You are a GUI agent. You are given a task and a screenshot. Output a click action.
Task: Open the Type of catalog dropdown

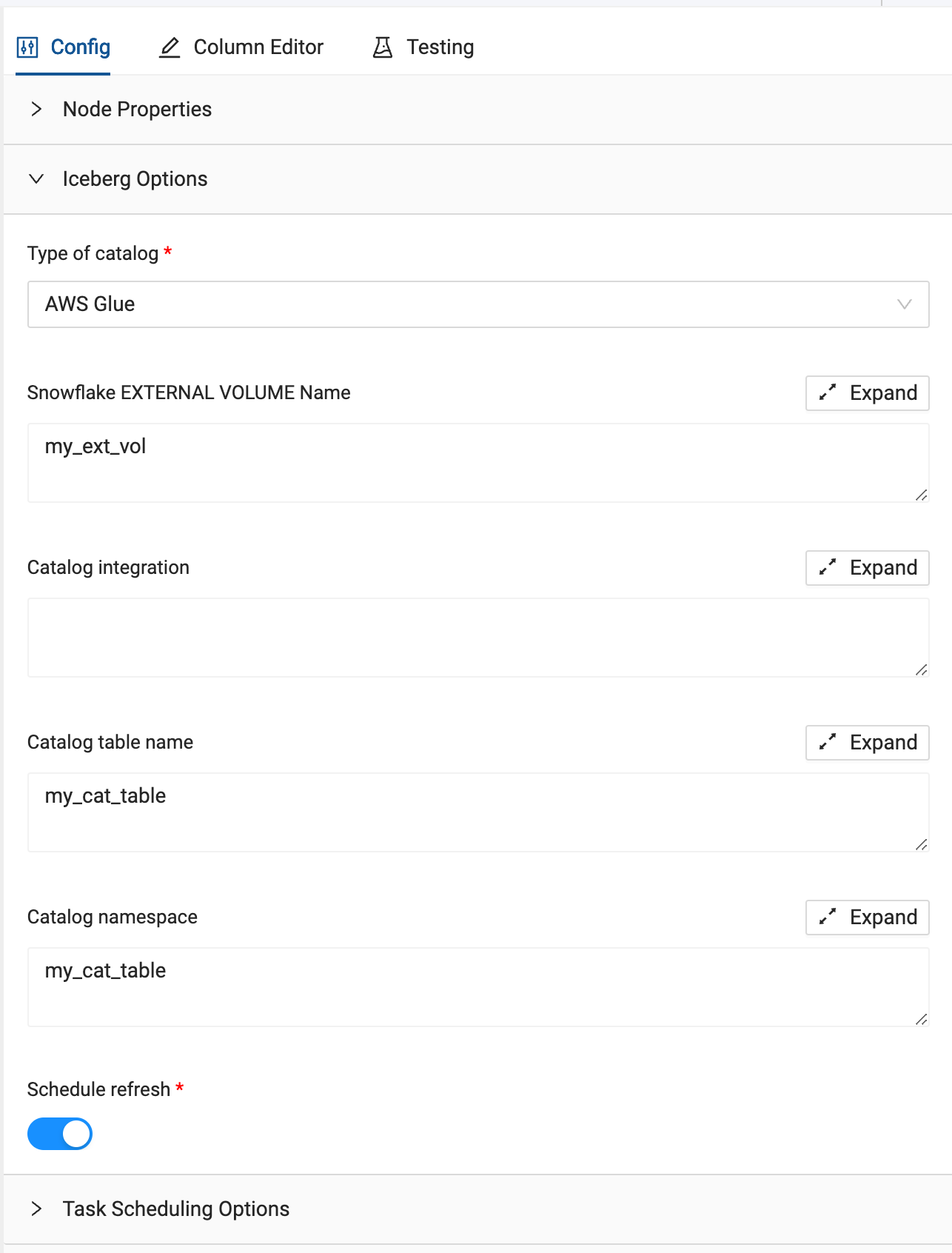[478, 304]
